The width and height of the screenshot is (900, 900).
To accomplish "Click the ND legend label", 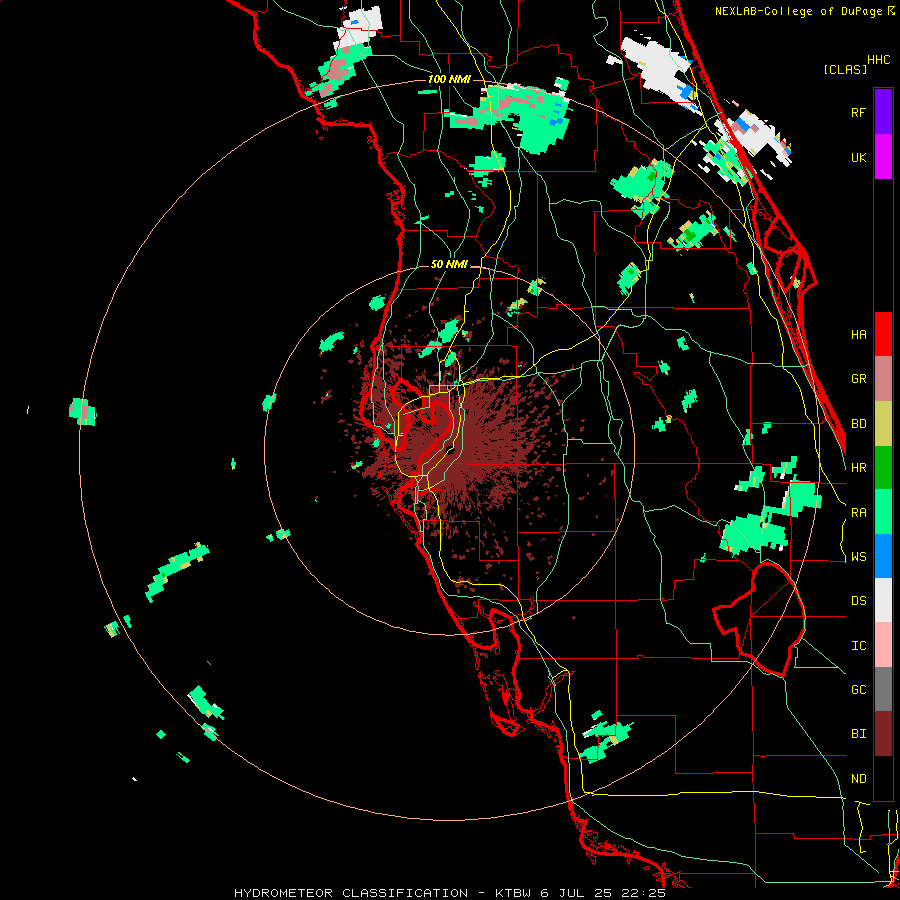I will click(858, 779).
